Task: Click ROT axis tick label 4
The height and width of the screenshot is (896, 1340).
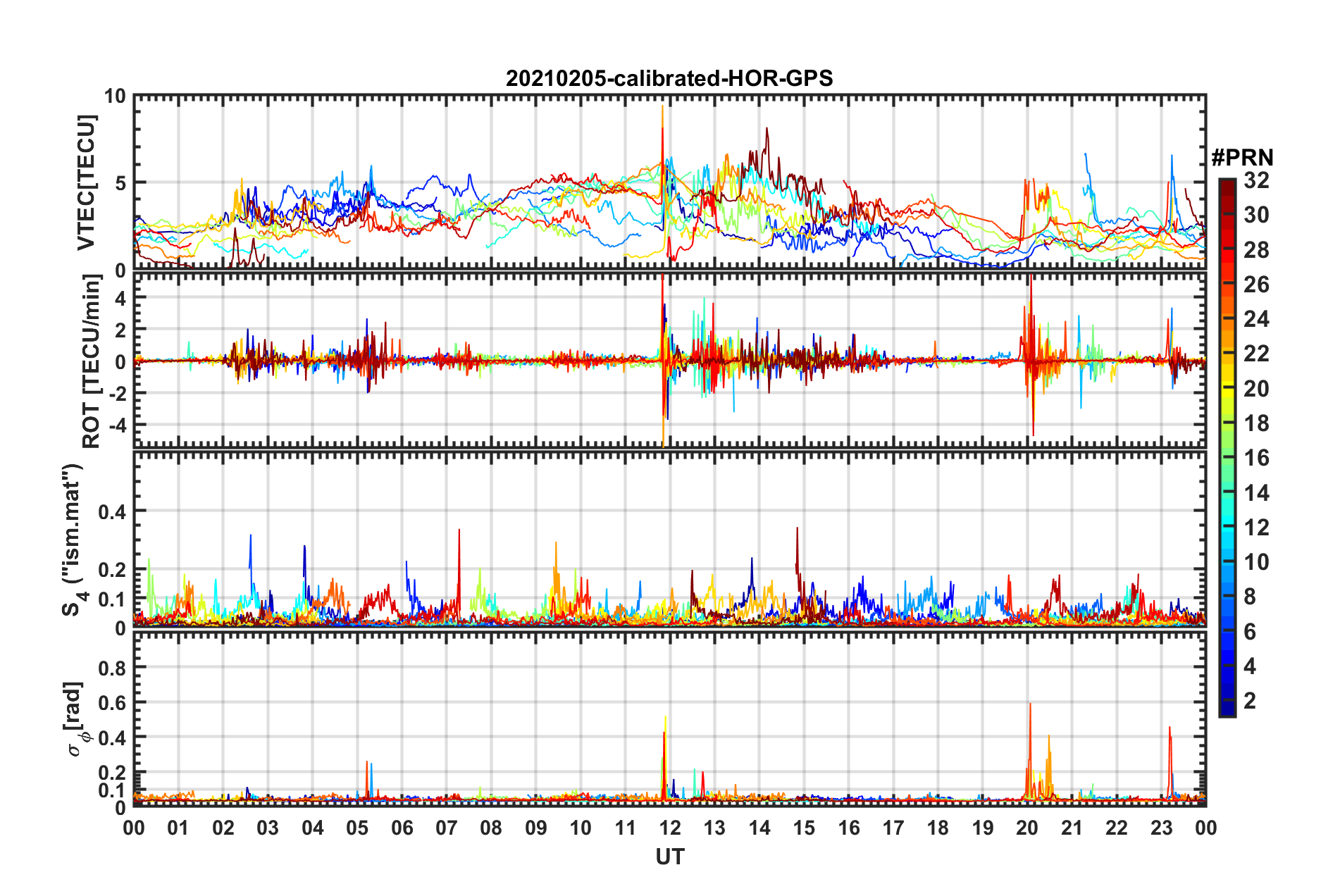Action: coord(120,299)
